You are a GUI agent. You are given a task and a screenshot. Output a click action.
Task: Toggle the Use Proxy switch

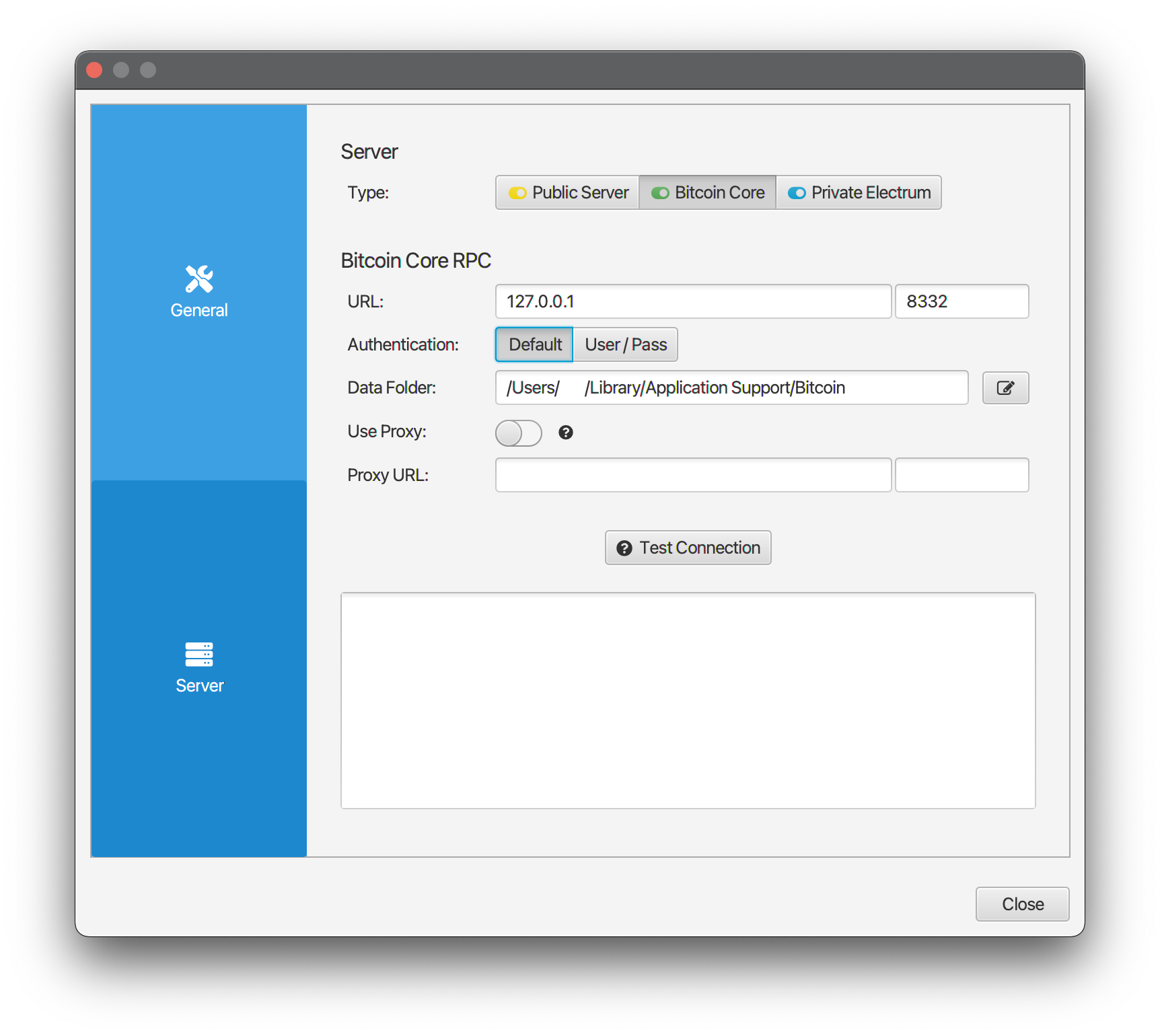tap(519, 433)
